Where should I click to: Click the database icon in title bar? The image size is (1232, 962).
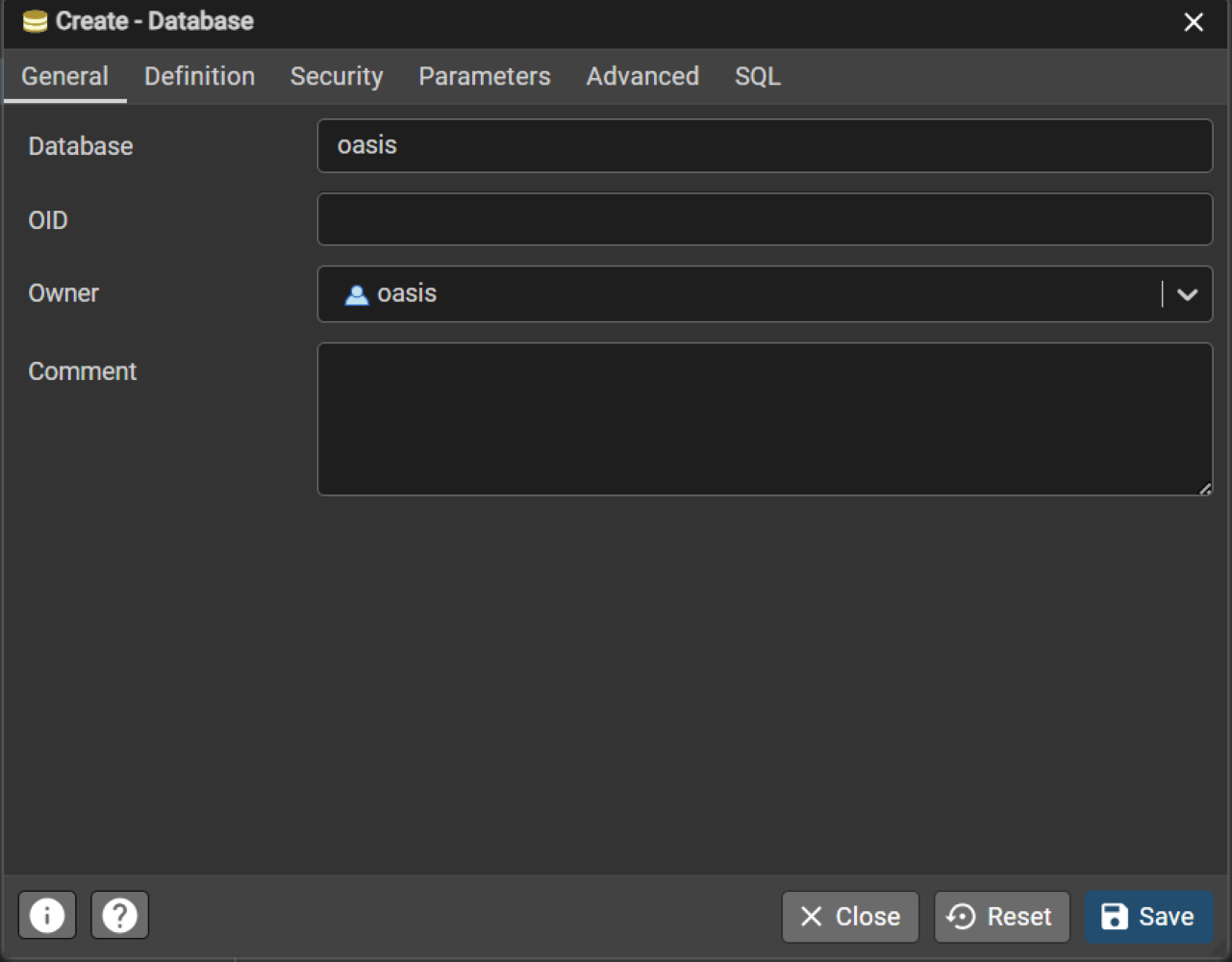point(35,21)
